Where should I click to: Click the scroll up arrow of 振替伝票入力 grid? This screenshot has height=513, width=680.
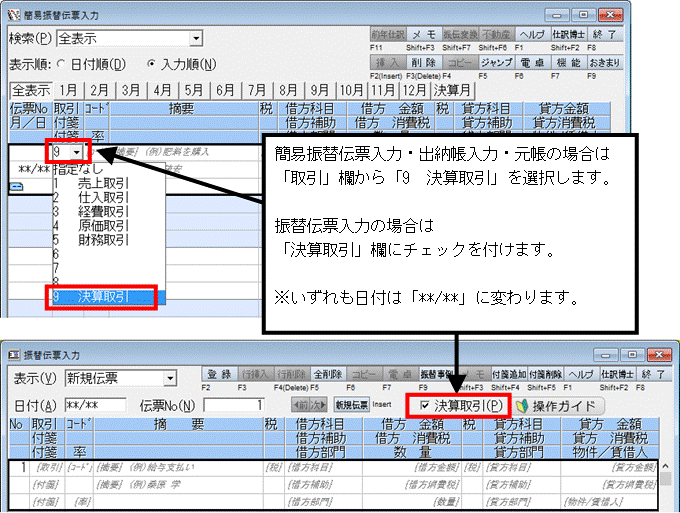[x=666, y=466]
